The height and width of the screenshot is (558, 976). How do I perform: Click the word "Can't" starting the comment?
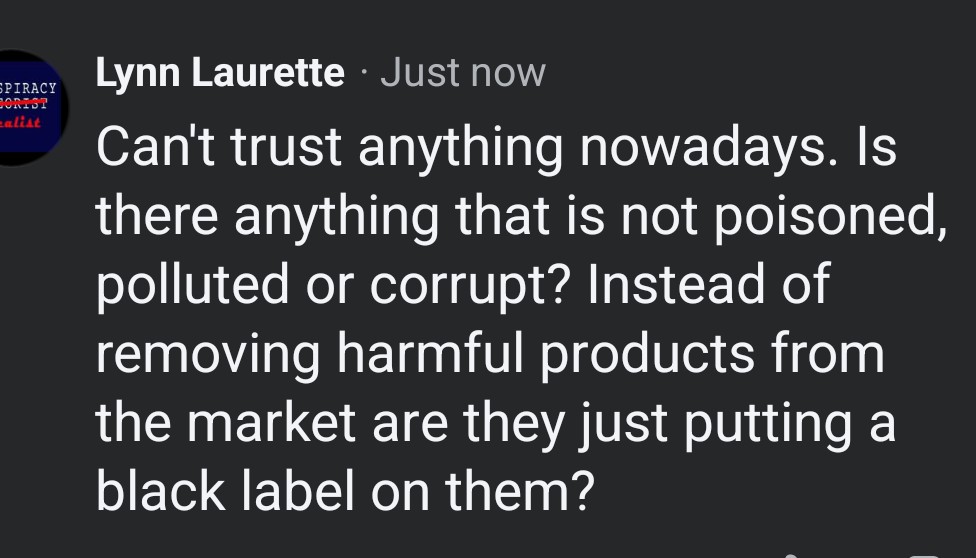click(157, 149)
